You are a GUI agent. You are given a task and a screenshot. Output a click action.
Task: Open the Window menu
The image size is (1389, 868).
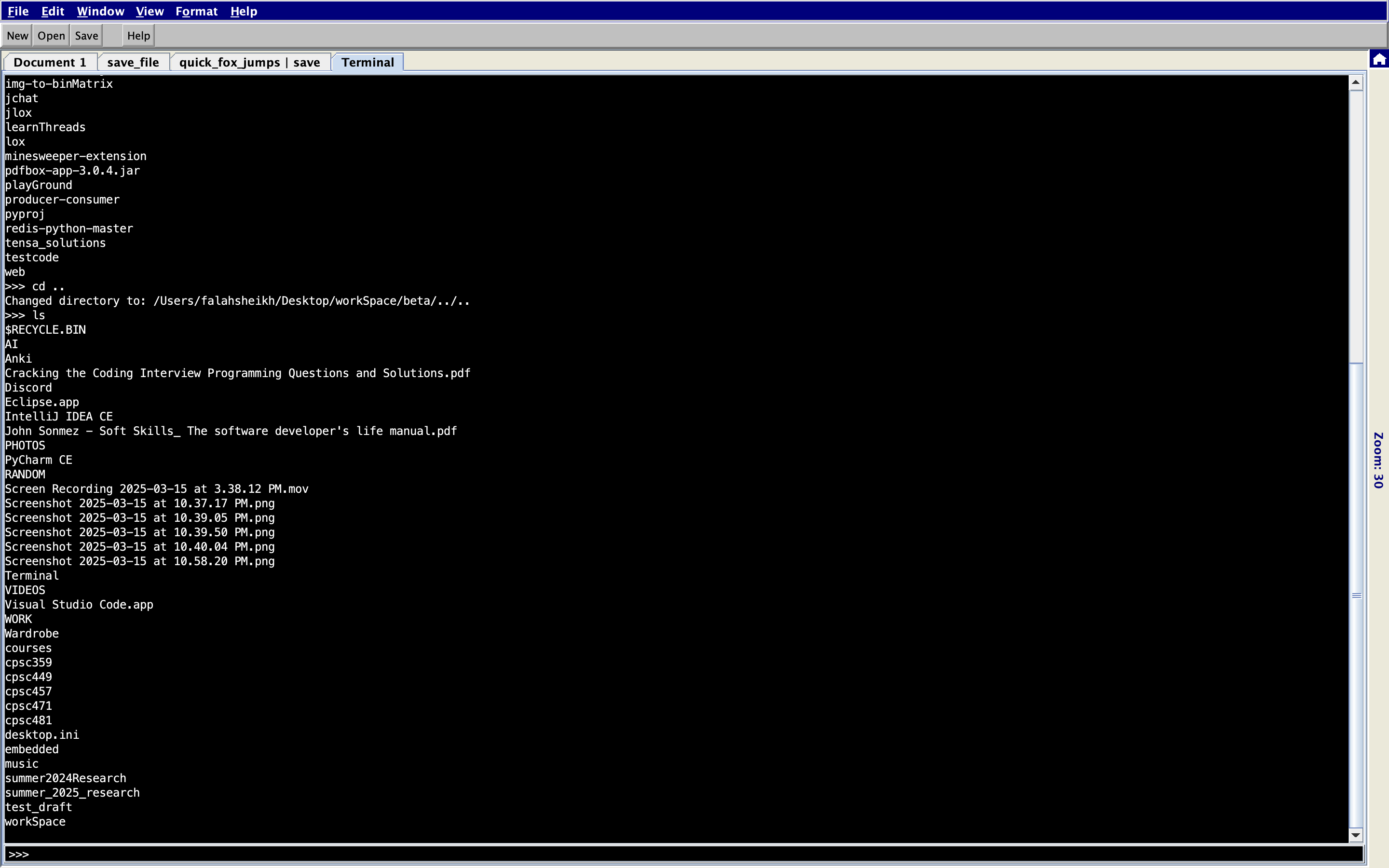click(100, 11)
